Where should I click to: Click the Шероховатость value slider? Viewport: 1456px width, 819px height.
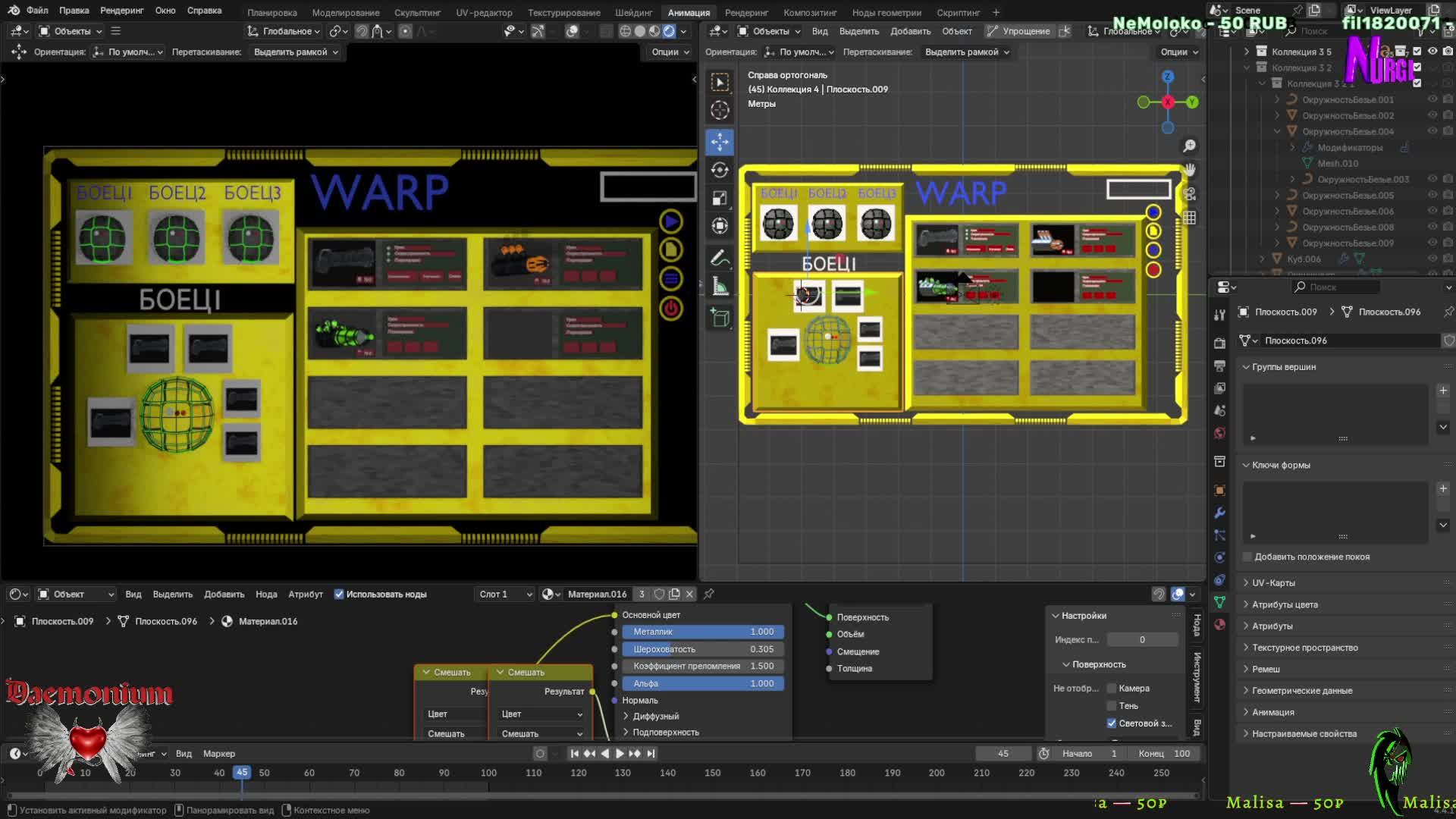[702, 649]
